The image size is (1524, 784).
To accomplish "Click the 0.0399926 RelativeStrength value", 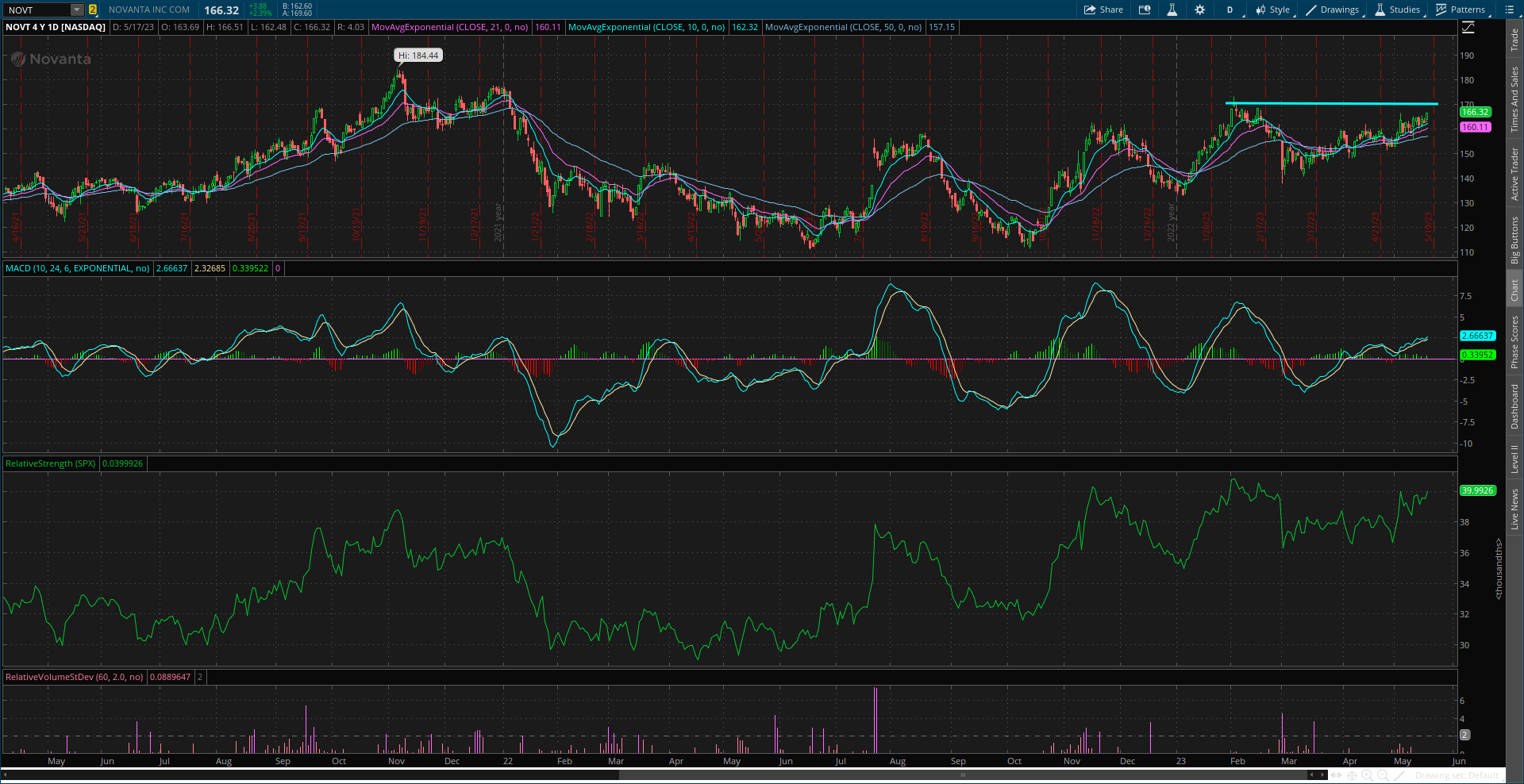I will click(x=123, y=463).
